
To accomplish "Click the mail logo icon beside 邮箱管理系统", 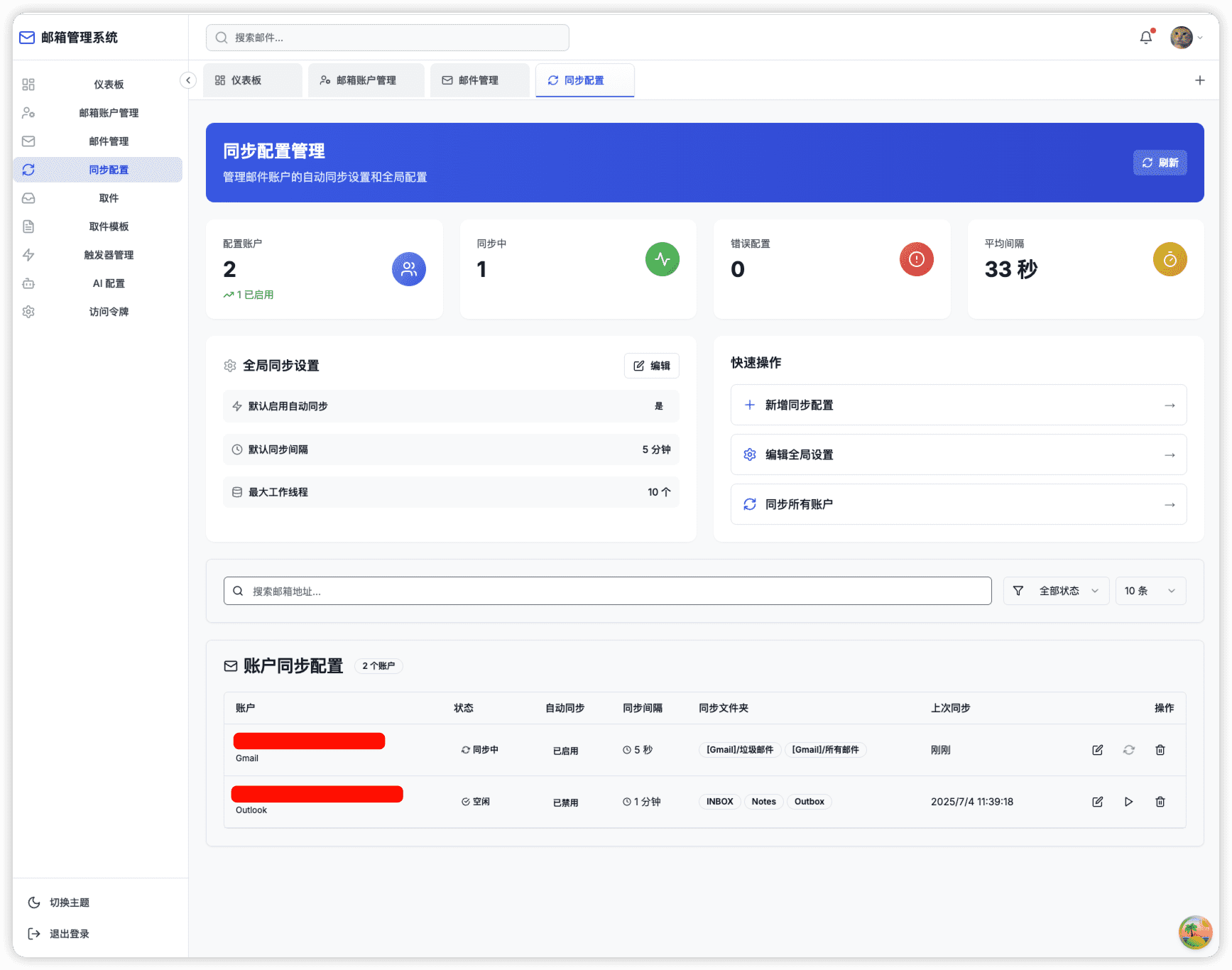I will click(27, 38).
